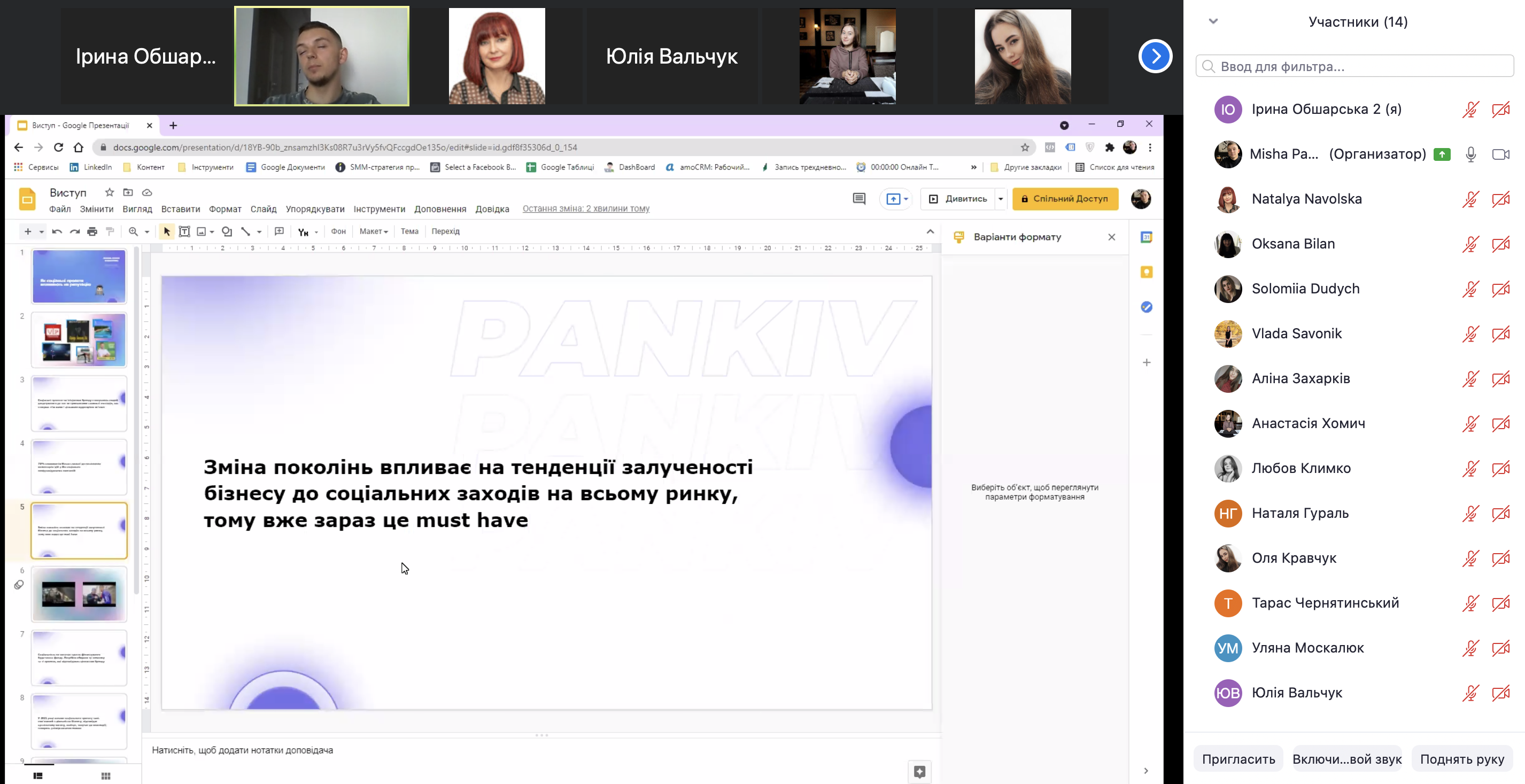Viewport: 1525px width, 784px height.
Task: Switch to filmstrip view of slides
Action: pyautogui.click(x=38, y=775)
